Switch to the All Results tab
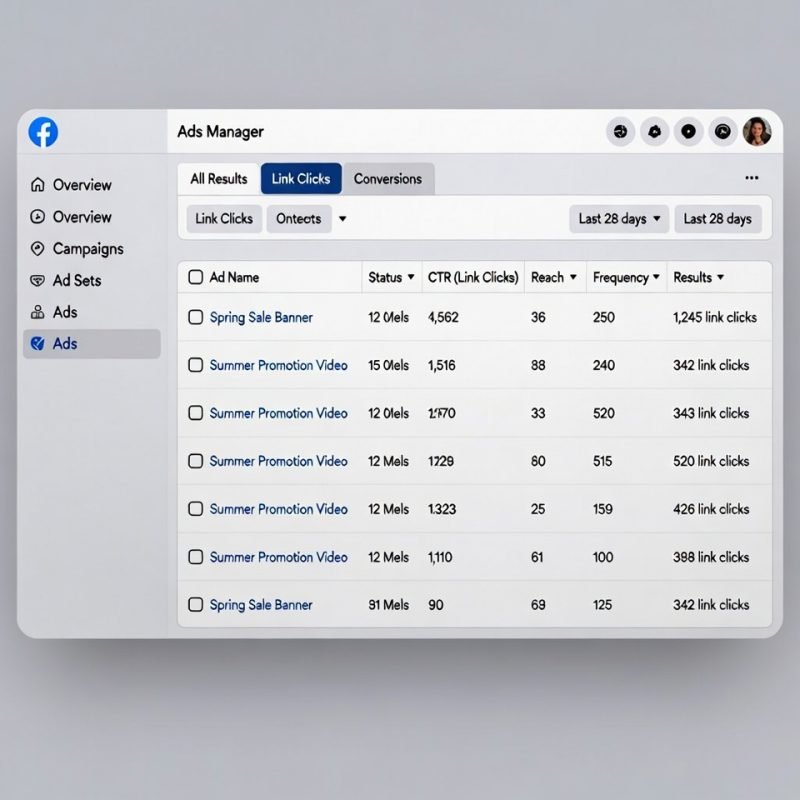 218,179
